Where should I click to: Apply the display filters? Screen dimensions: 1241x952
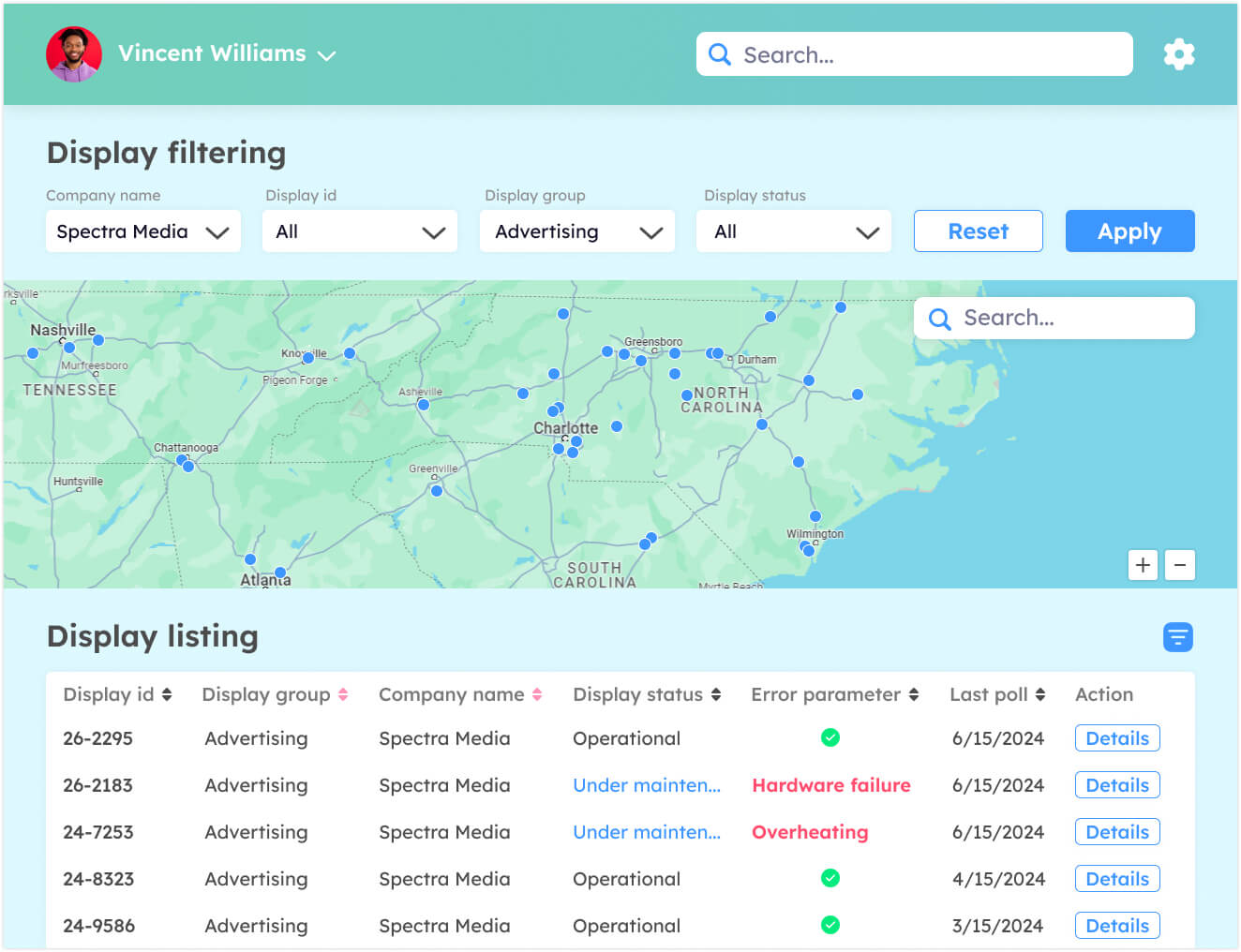(1129, 231)
